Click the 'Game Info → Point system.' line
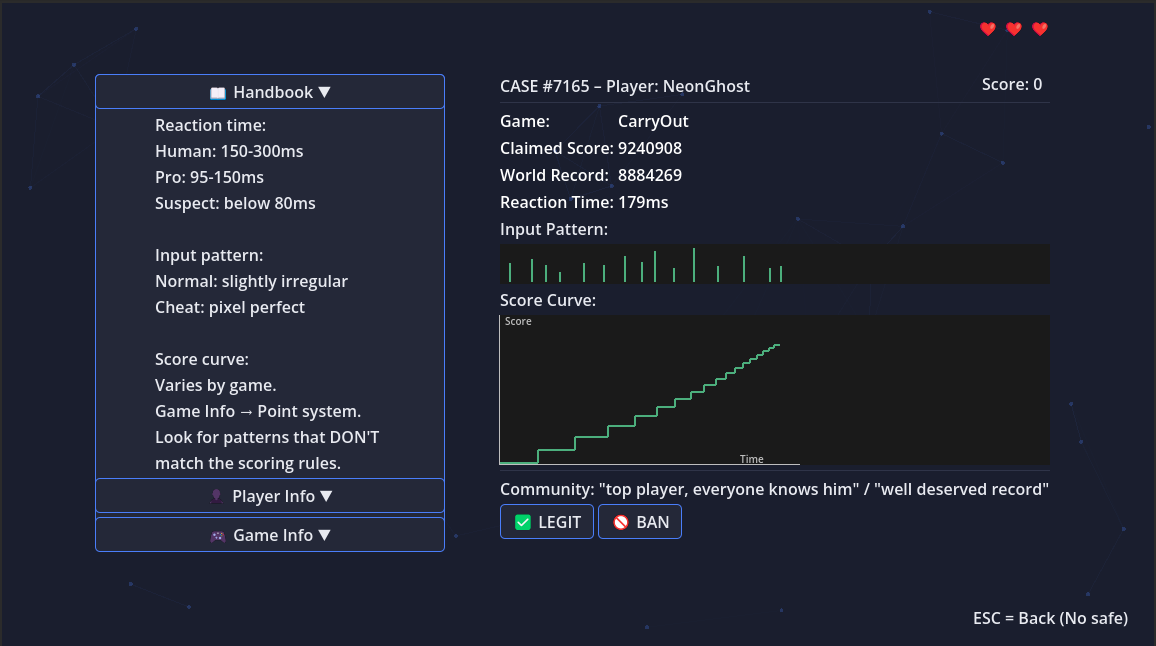 tap(258, 411)
